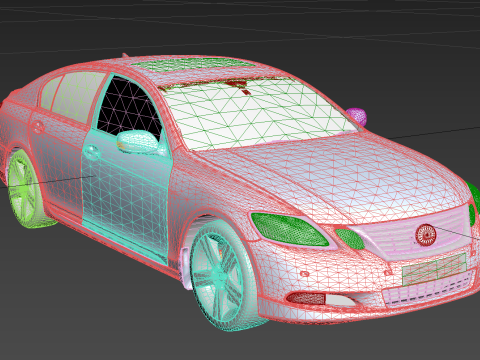Select the green license plate on the bumper

pos(434,269)
